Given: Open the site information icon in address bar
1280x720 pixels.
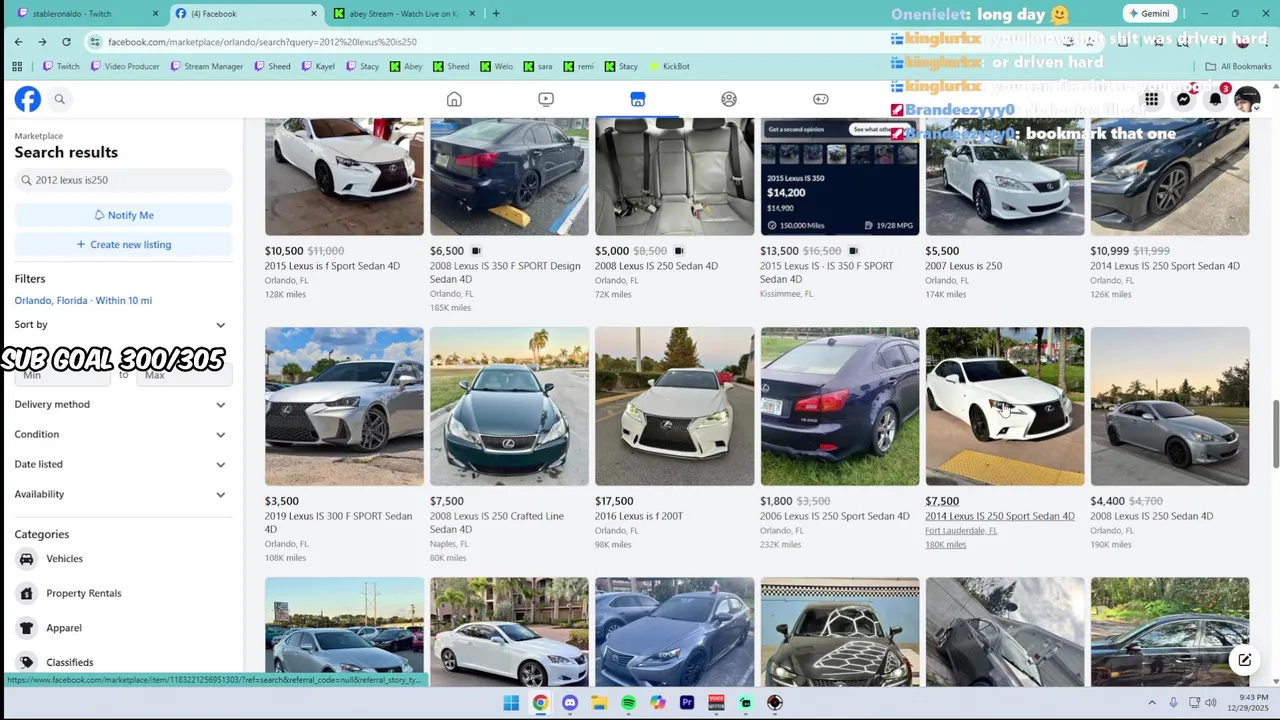Looking at the screenshot, I should pos(95,42).
